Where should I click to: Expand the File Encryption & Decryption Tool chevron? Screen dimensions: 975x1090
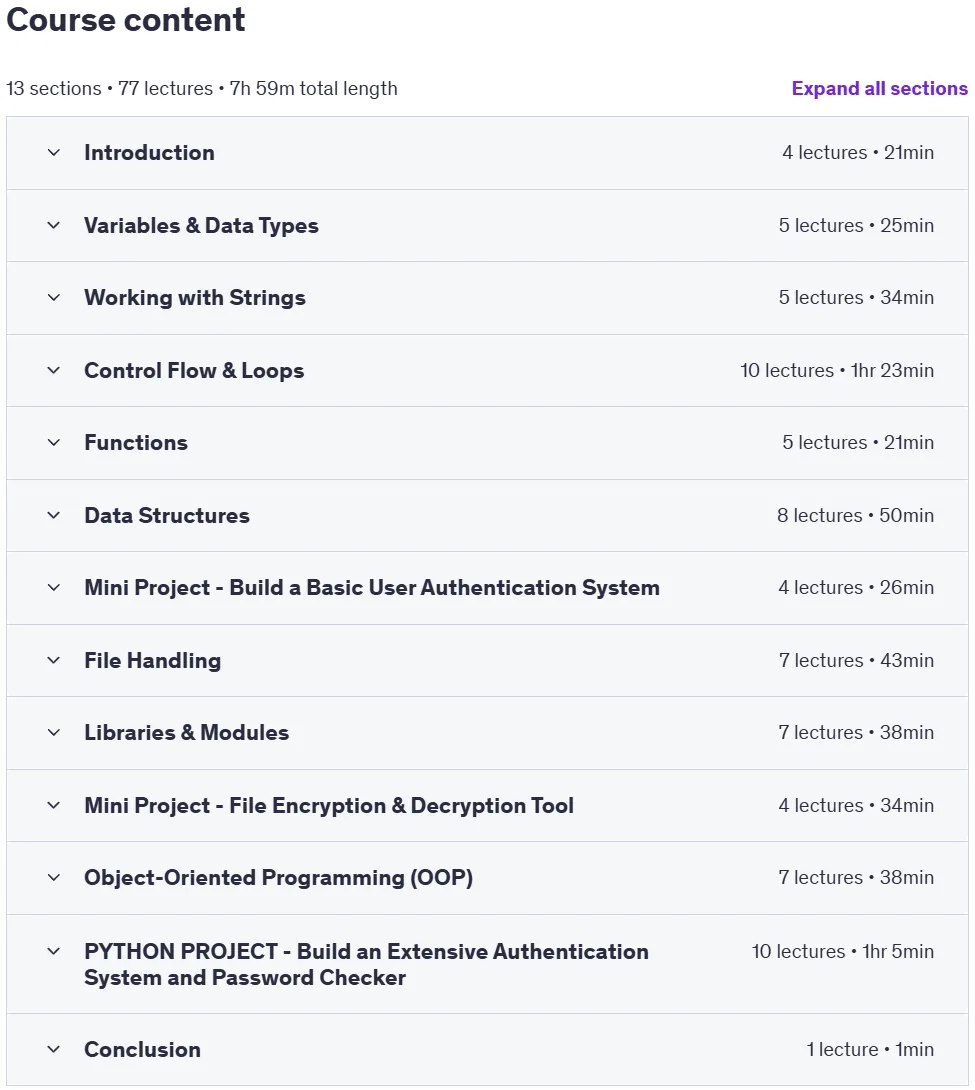[x=54, y=806]
